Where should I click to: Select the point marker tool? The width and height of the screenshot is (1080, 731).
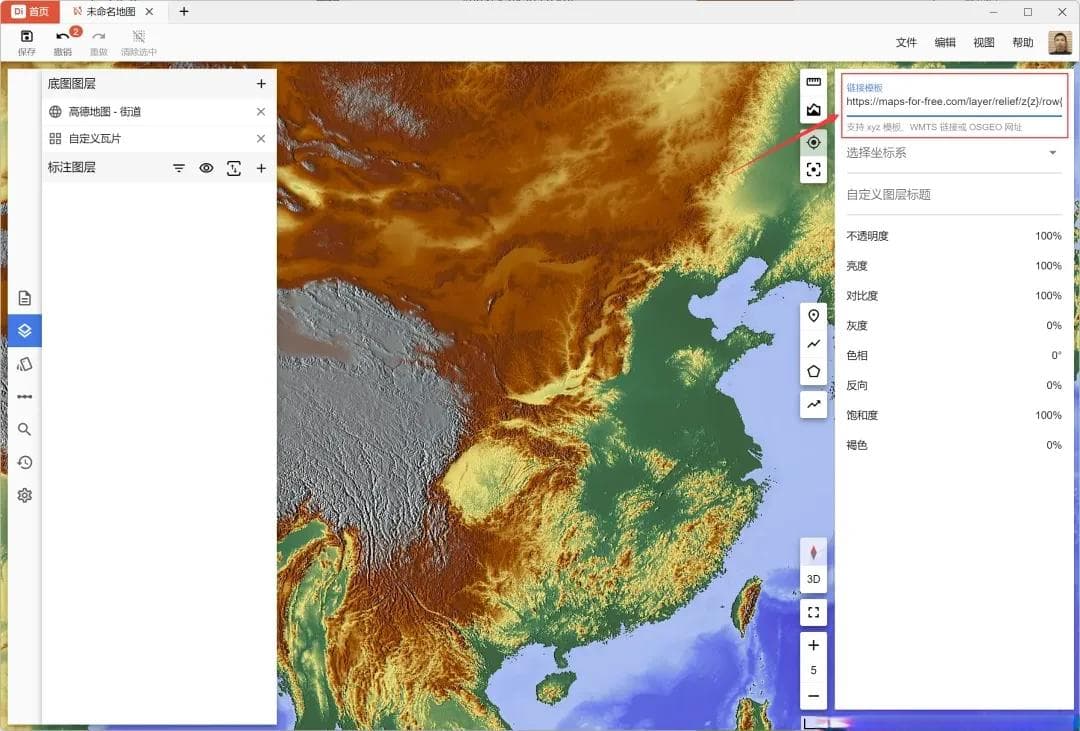[813, 316]
